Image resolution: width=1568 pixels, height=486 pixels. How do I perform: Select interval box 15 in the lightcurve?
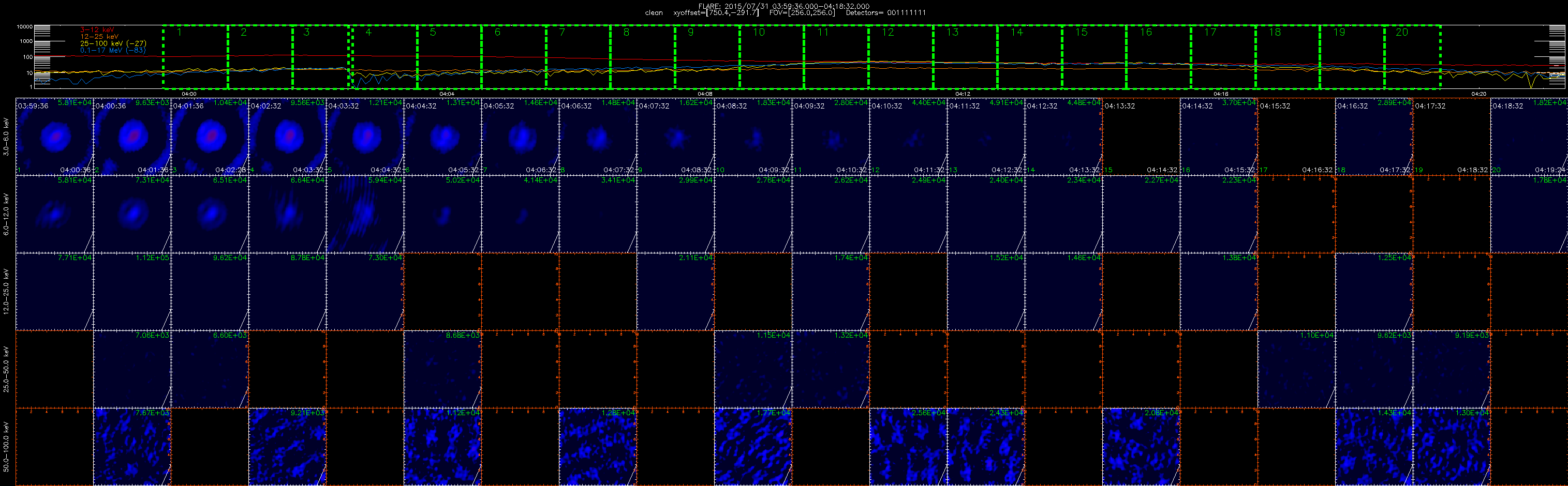pos(1094,56)
